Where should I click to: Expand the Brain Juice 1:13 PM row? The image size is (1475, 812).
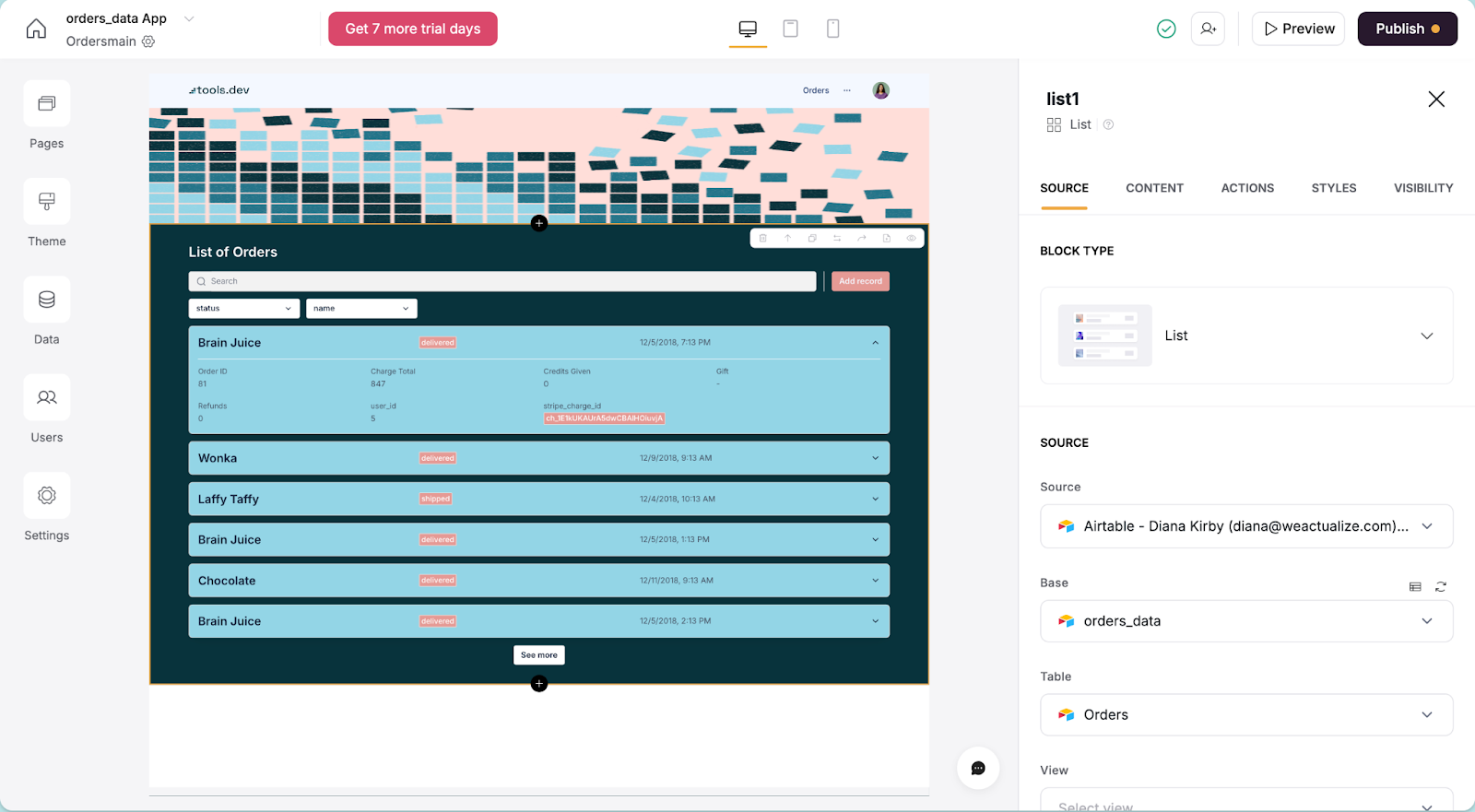[x=875, y=539]
